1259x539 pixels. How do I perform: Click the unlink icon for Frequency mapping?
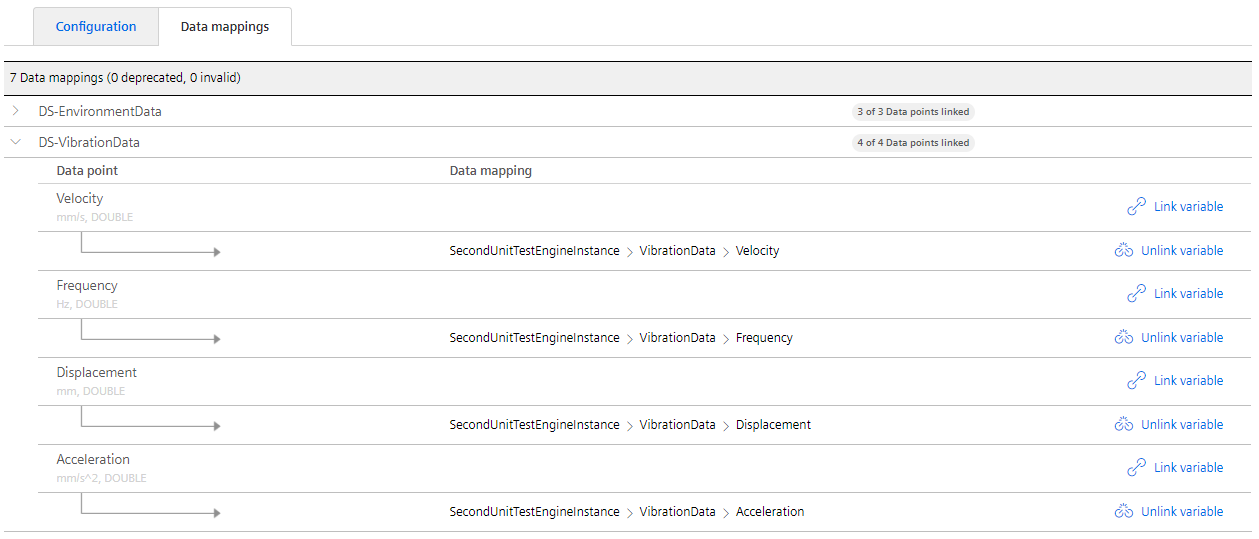pyautogui.click(x=1124, y=338)
